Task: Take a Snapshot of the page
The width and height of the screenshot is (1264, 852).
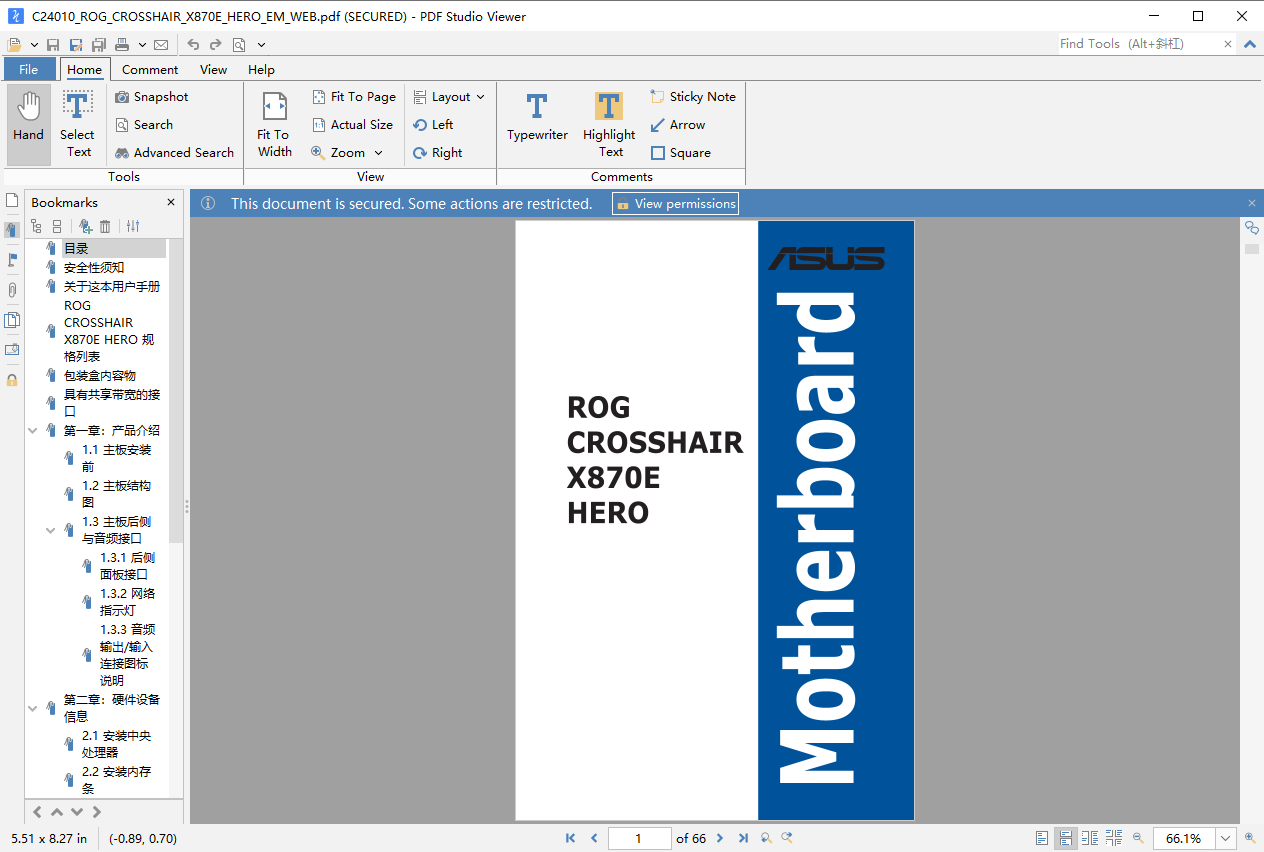Action: pos(151,96)
